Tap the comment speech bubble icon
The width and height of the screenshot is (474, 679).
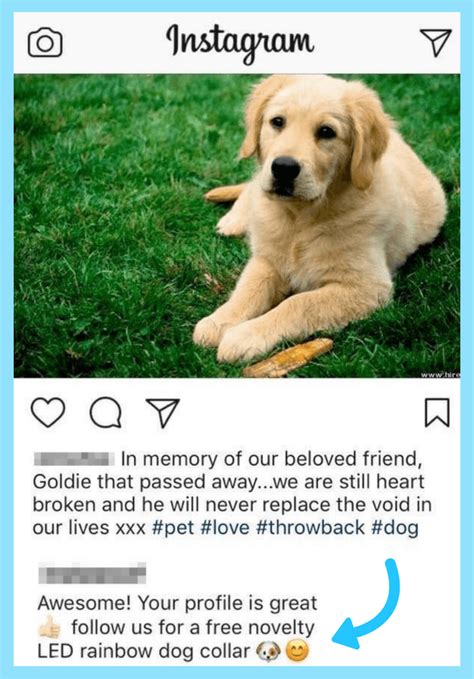click(106, 412)
